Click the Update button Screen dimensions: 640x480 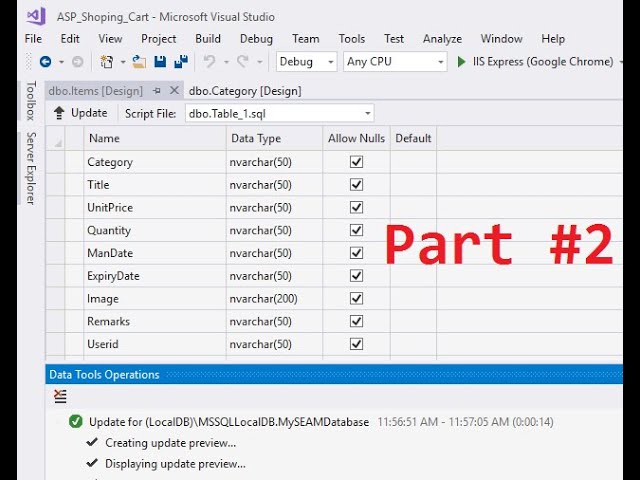tap(81, 113)
